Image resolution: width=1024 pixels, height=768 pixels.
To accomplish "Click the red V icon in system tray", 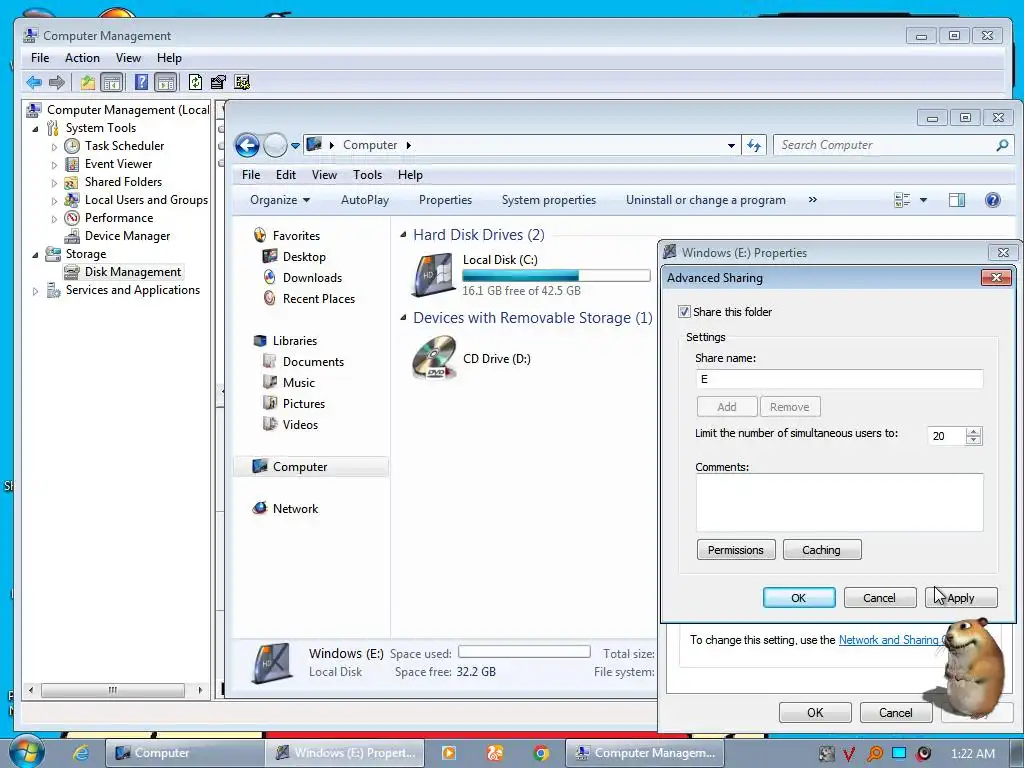I will pyautogui.click(x=848, y=754).
